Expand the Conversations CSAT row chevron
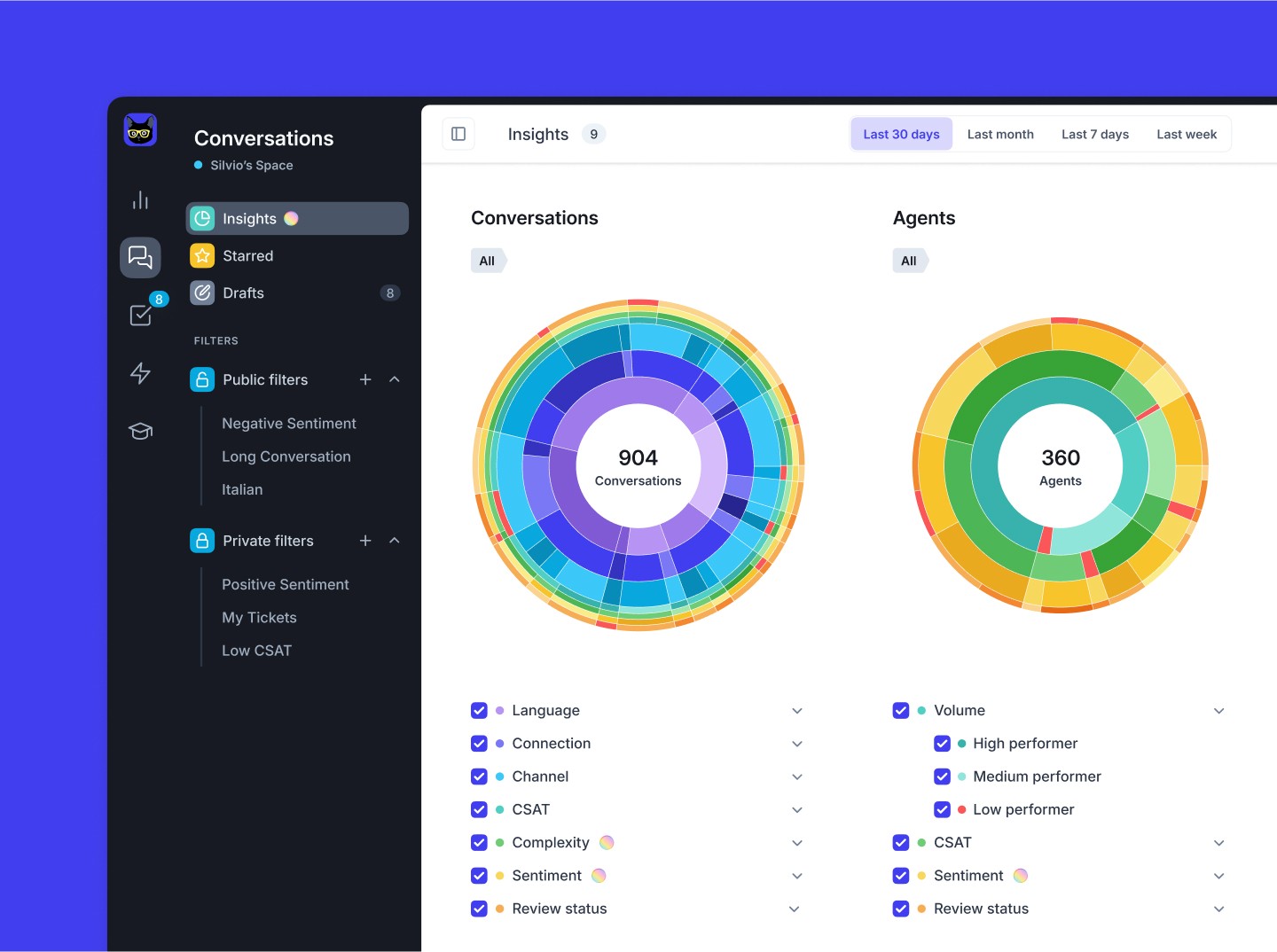Viewport: 1277px width, 952px height. point(797,809)
